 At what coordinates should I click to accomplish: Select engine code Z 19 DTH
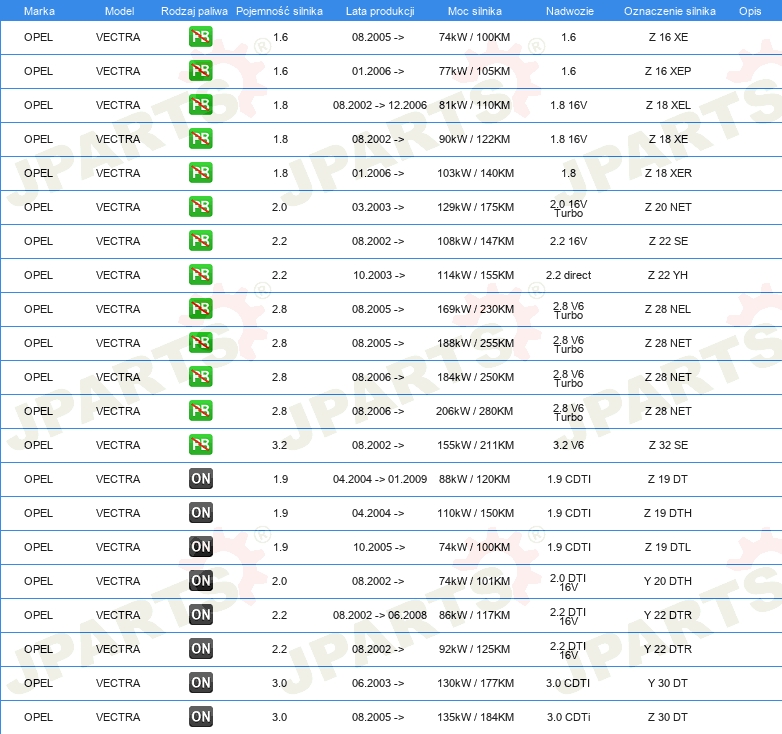click(668, 513)
